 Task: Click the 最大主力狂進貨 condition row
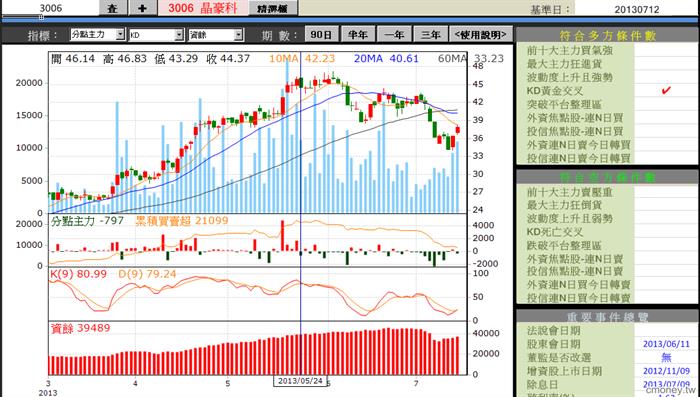(x=608, y=64)
